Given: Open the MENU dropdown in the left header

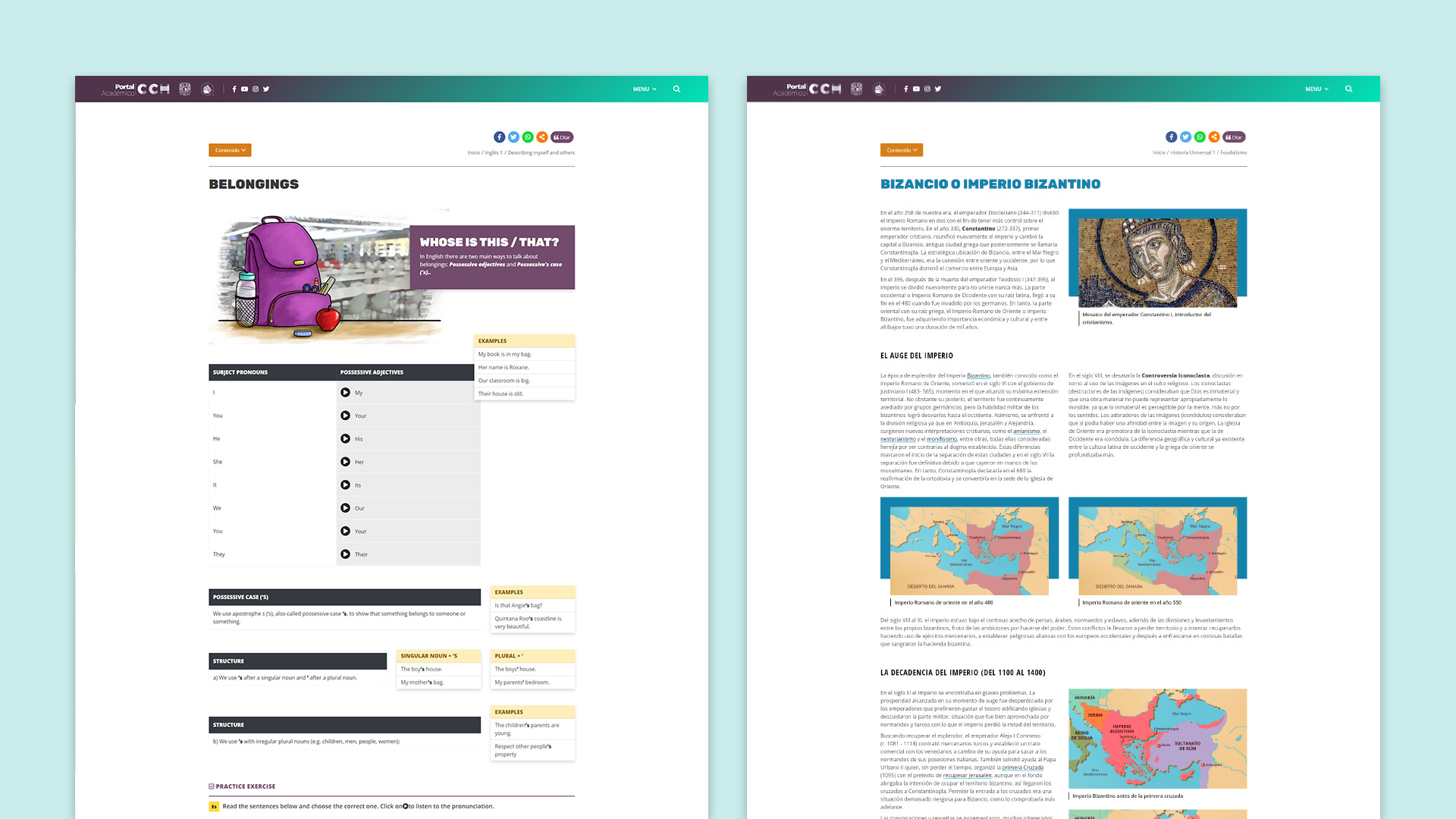Looking at the screenshot, I should coord(645,89).
